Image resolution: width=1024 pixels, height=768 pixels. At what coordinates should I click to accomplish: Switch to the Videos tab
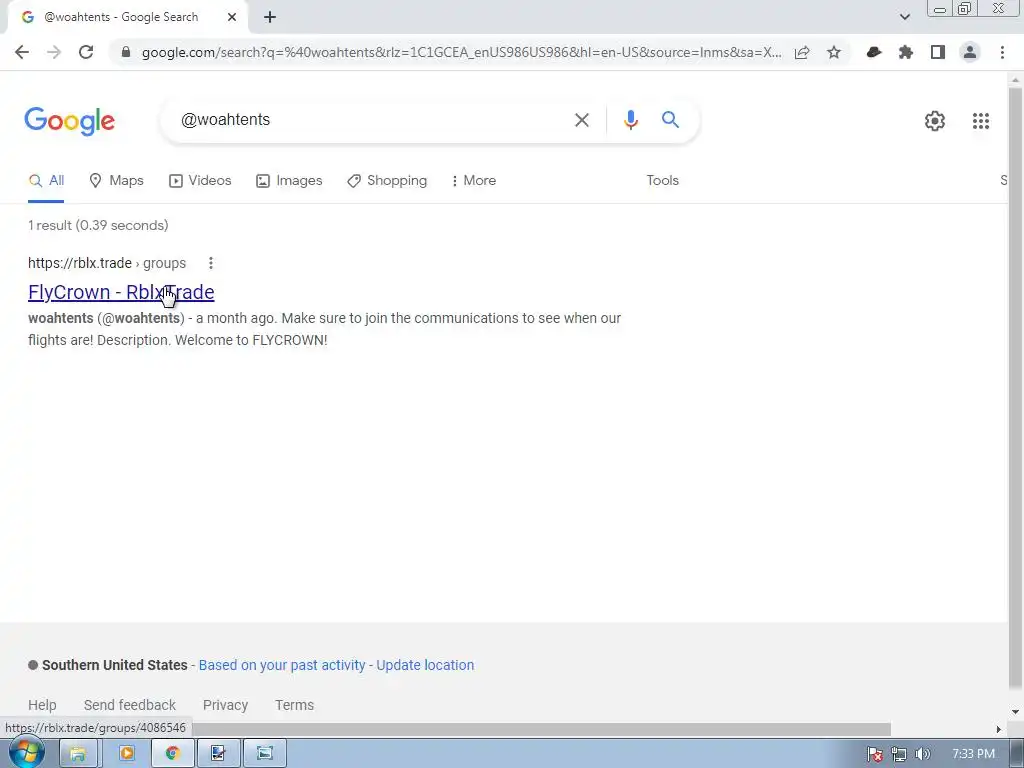pos(200,181)
